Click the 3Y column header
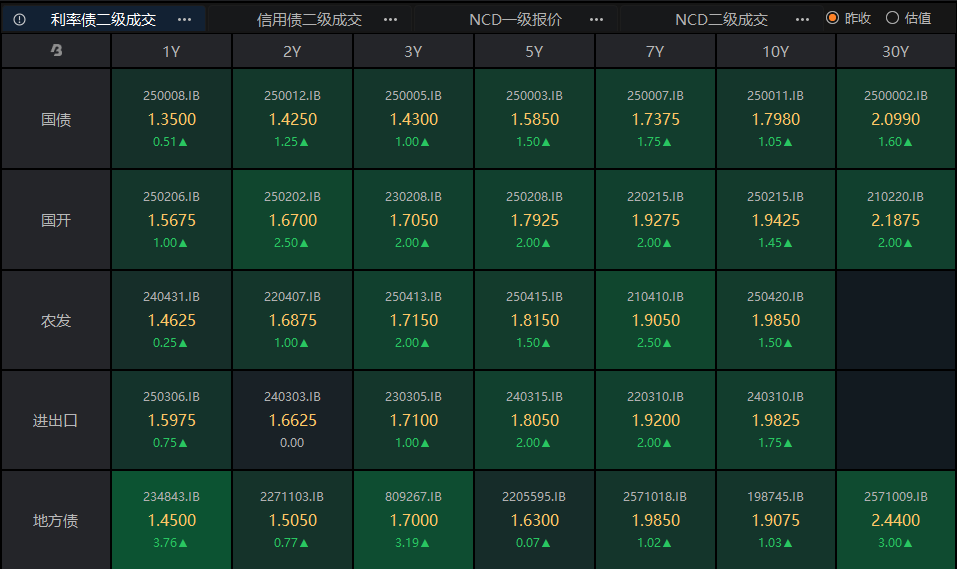The image size is (957, 569). 413,51
